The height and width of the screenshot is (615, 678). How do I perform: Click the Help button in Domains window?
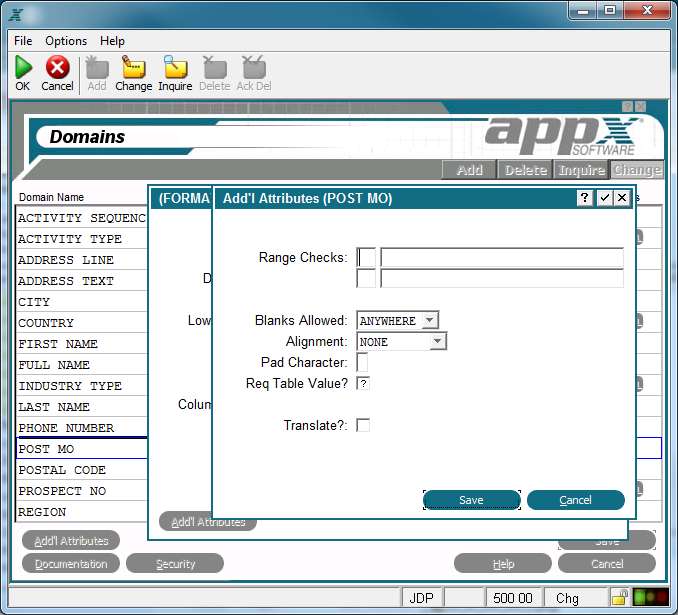[x=503, y=564]
